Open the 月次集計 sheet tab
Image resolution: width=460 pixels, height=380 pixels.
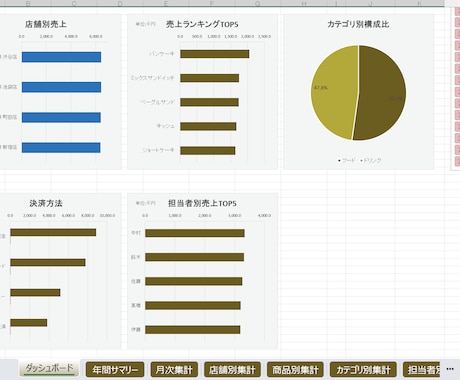tap(174, 370)
